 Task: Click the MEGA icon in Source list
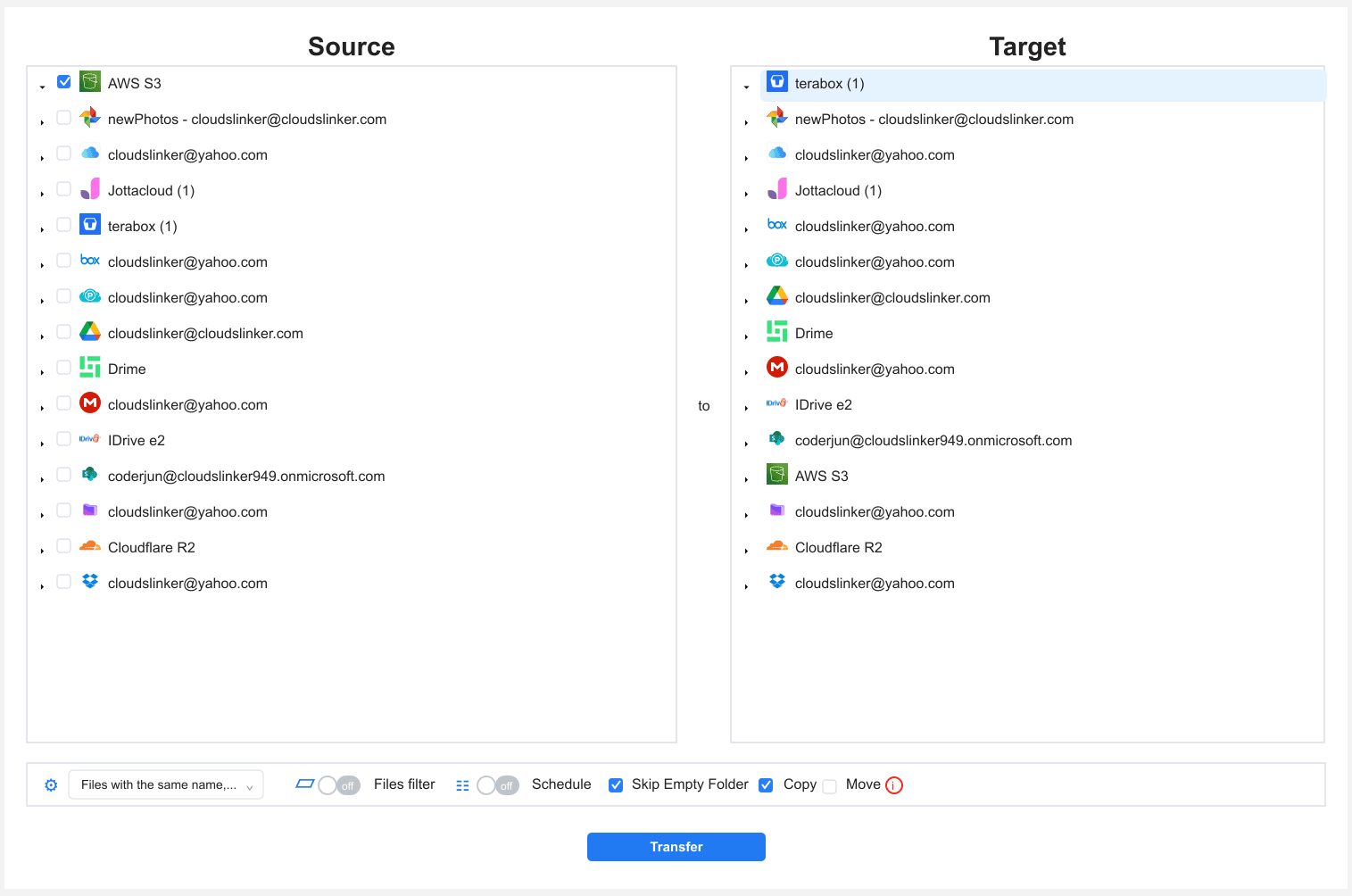pyautogui.click(x=90, y=403)
